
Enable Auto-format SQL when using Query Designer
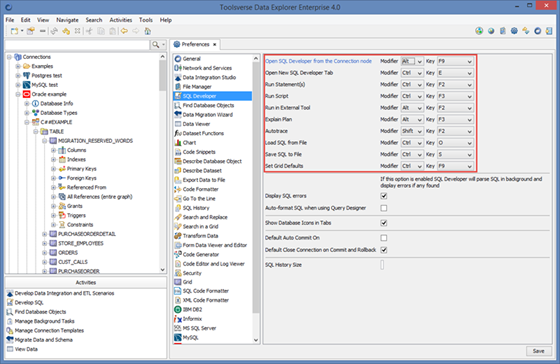tap(384, 208)
